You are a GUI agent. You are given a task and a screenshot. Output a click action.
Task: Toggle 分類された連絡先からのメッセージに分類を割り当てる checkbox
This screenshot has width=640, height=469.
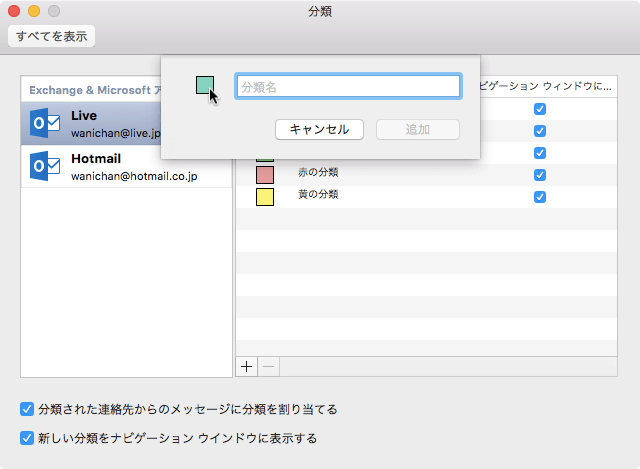click(x=27, y=409)
